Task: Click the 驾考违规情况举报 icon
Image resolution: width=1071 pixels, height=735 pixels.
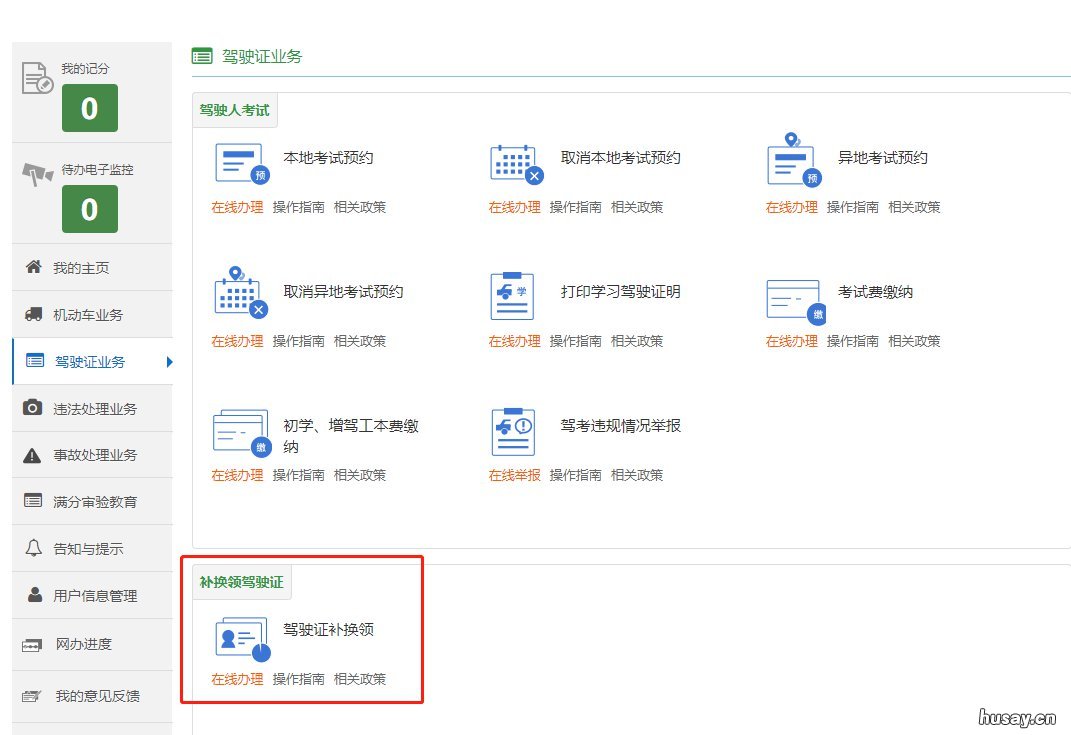Action: click(514, 432)
